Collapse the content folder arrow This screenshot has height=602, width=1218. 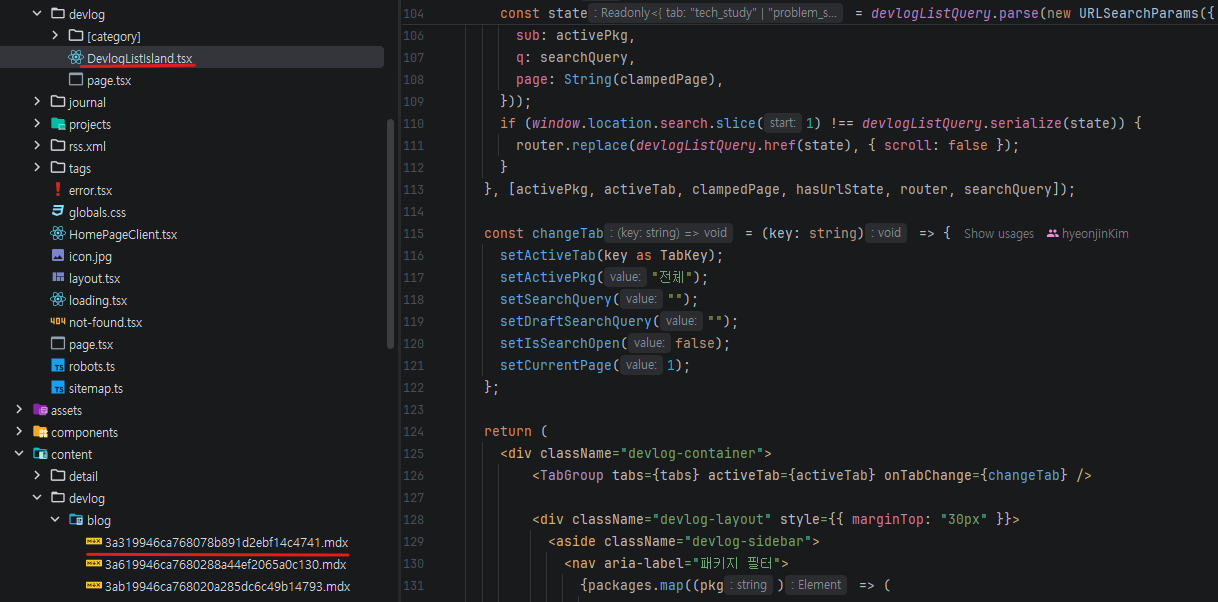[19, 454]
